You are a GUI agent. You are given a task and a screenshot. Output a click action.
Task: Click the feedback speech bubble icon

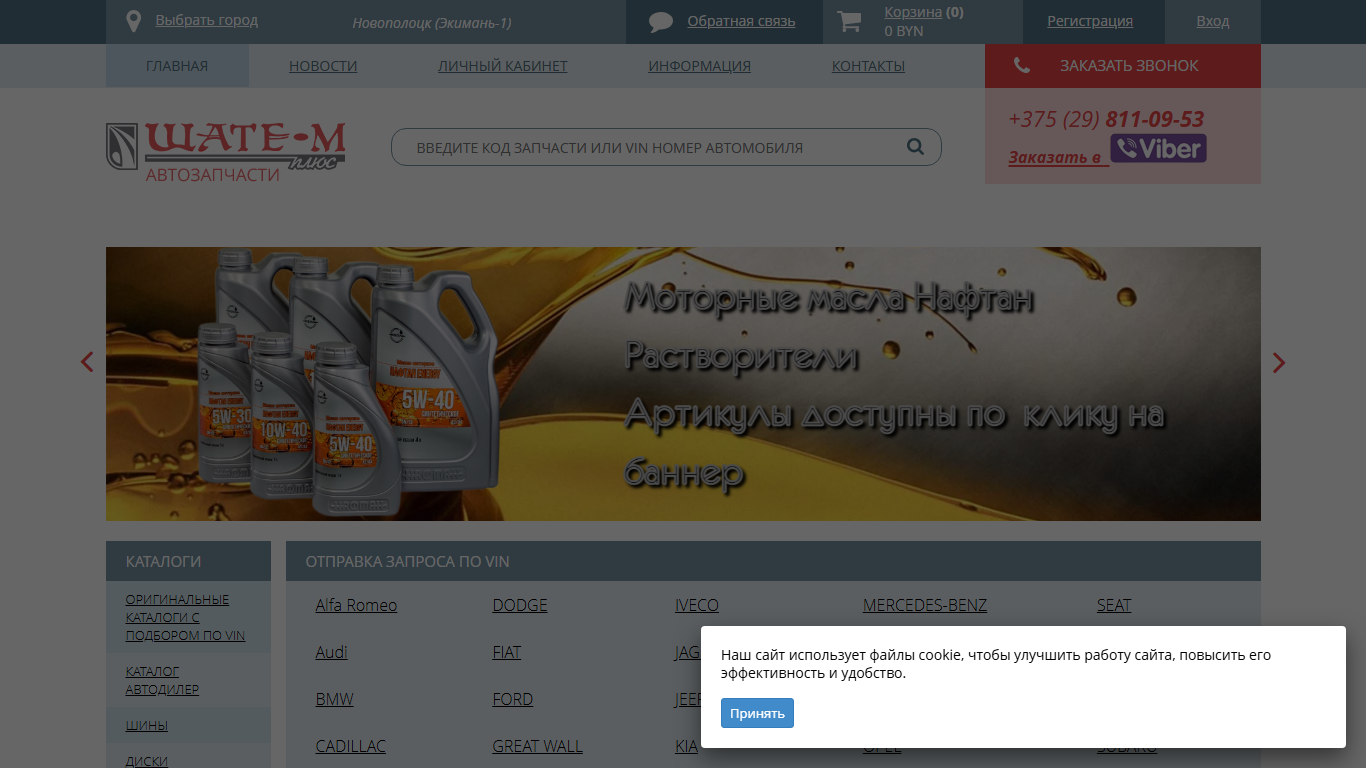click(x=661, y=22)
